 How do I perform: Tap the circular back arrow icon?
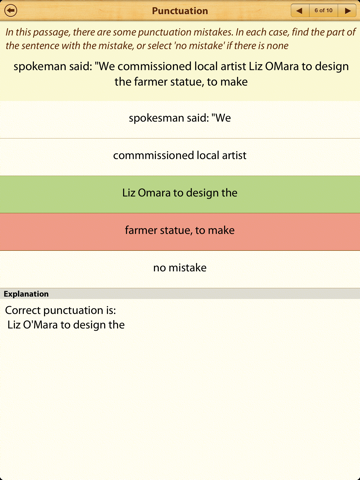11,11
